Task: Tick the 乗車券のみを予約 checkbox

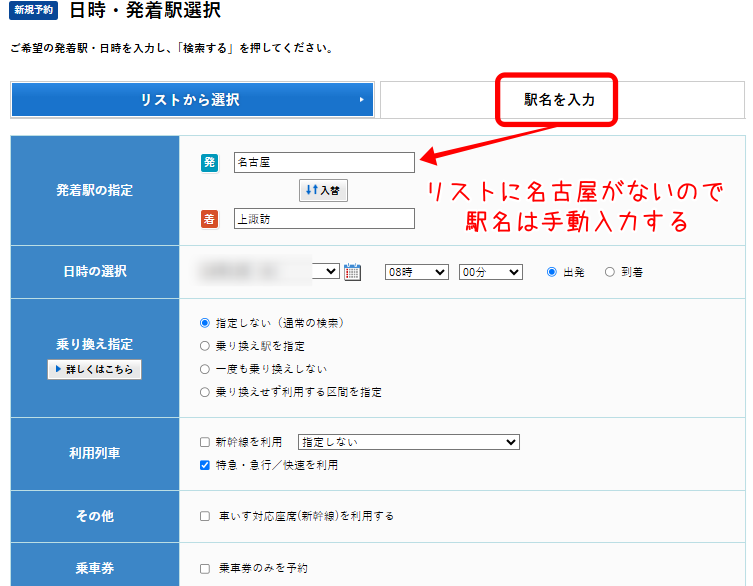Action: (205, 568)
